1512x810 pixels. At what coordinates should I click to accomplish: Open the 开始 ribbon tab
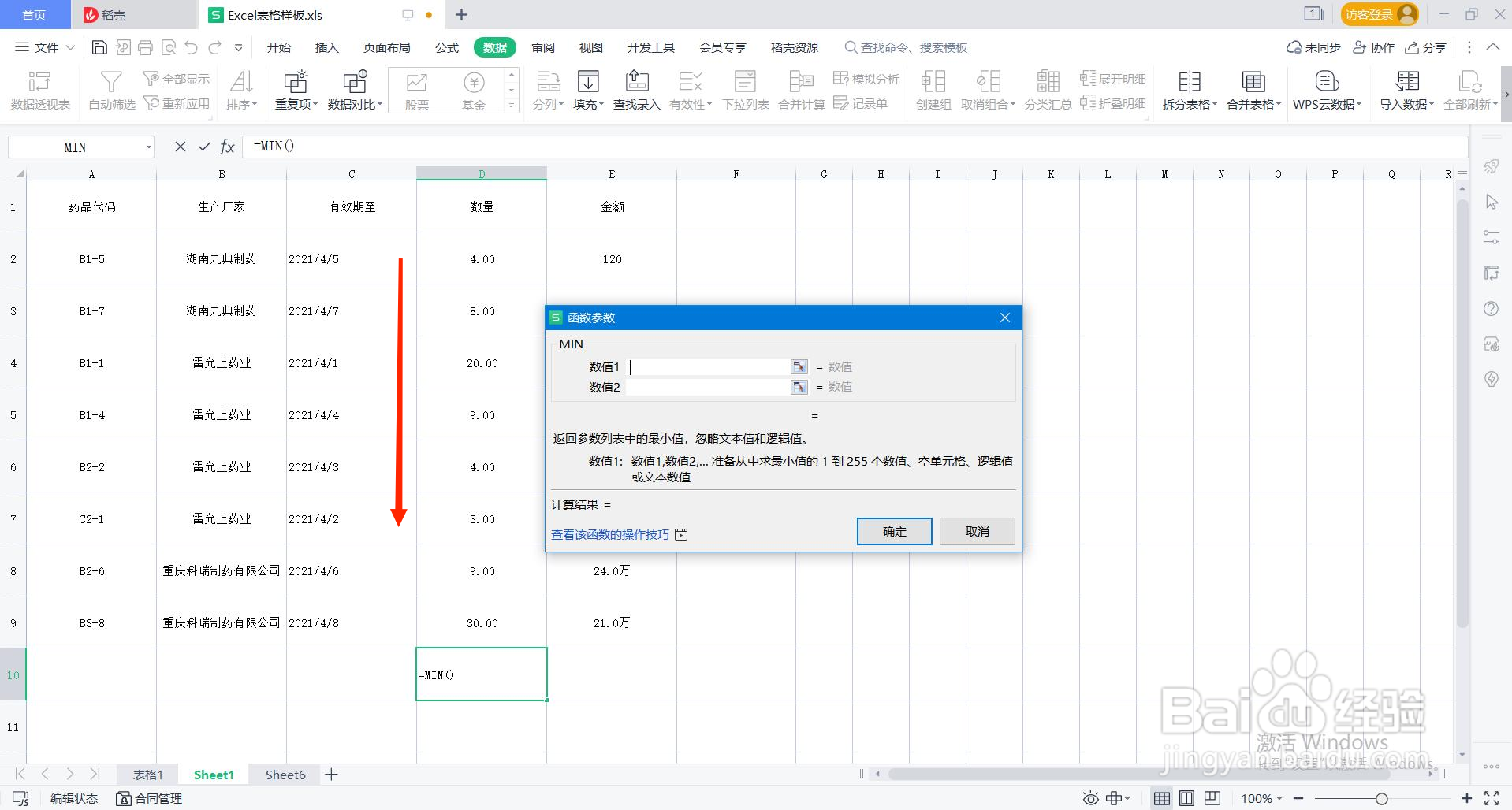(x=279, y=47)
